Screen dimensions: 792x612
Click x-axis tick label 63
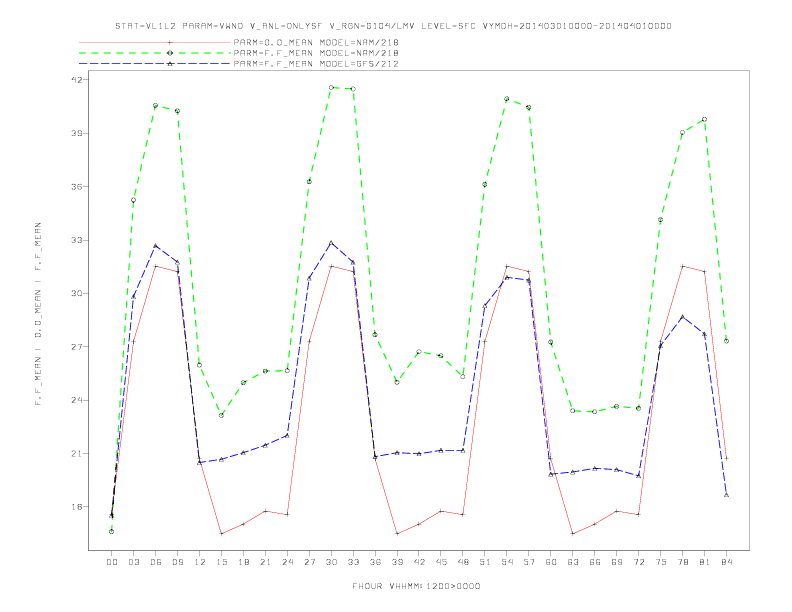(573, 562)
